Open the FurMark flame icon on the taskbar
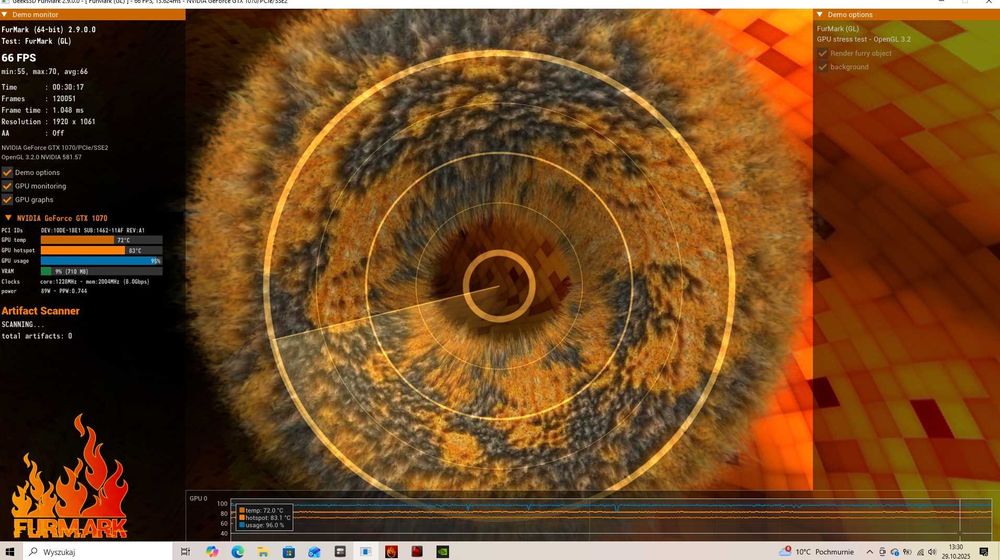The image size is (1000, 560). click(x=392, y=552)
